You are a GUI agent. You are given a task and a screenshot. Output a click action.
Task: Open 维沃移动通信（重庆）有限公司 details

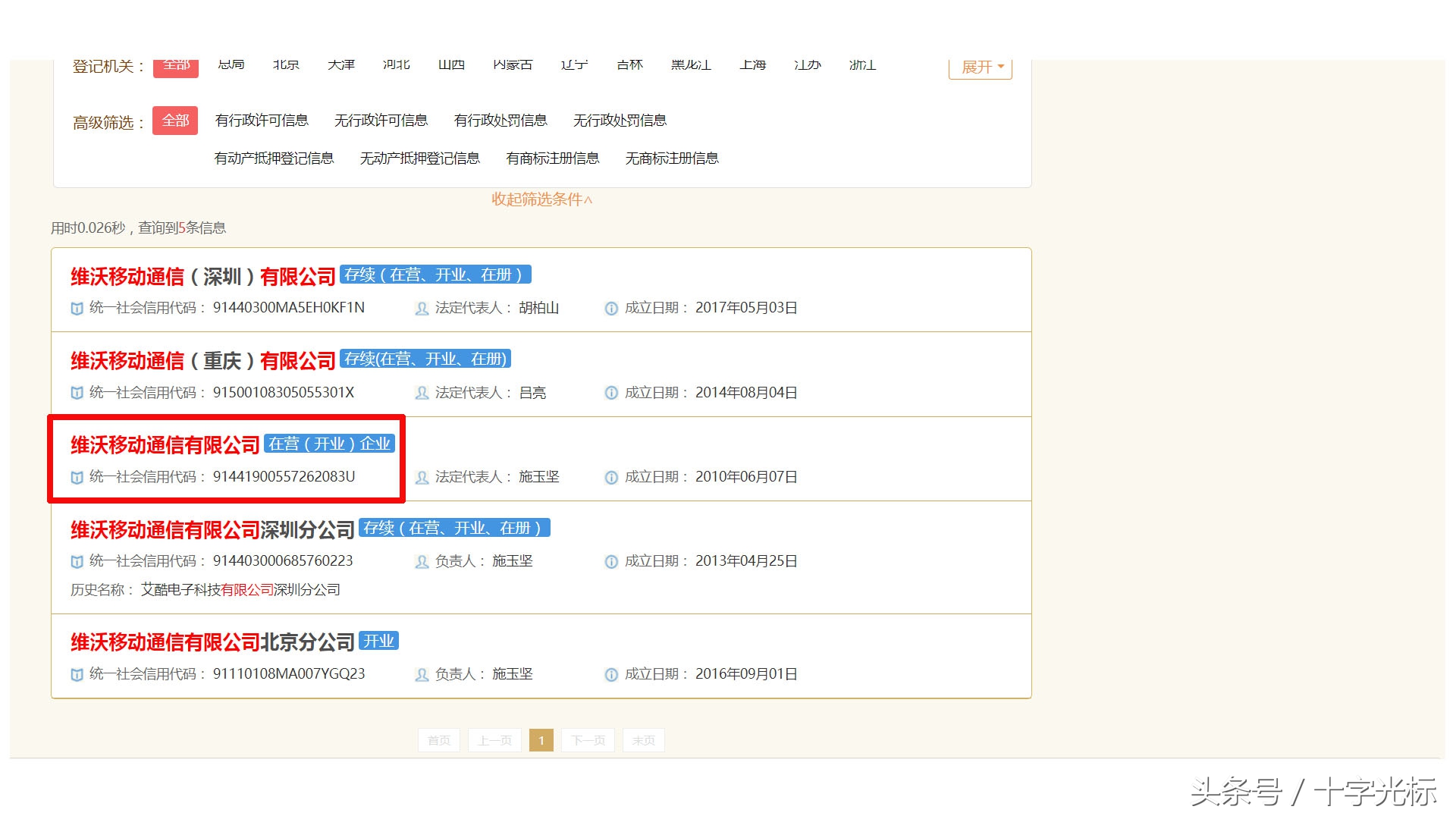(201, 360)
